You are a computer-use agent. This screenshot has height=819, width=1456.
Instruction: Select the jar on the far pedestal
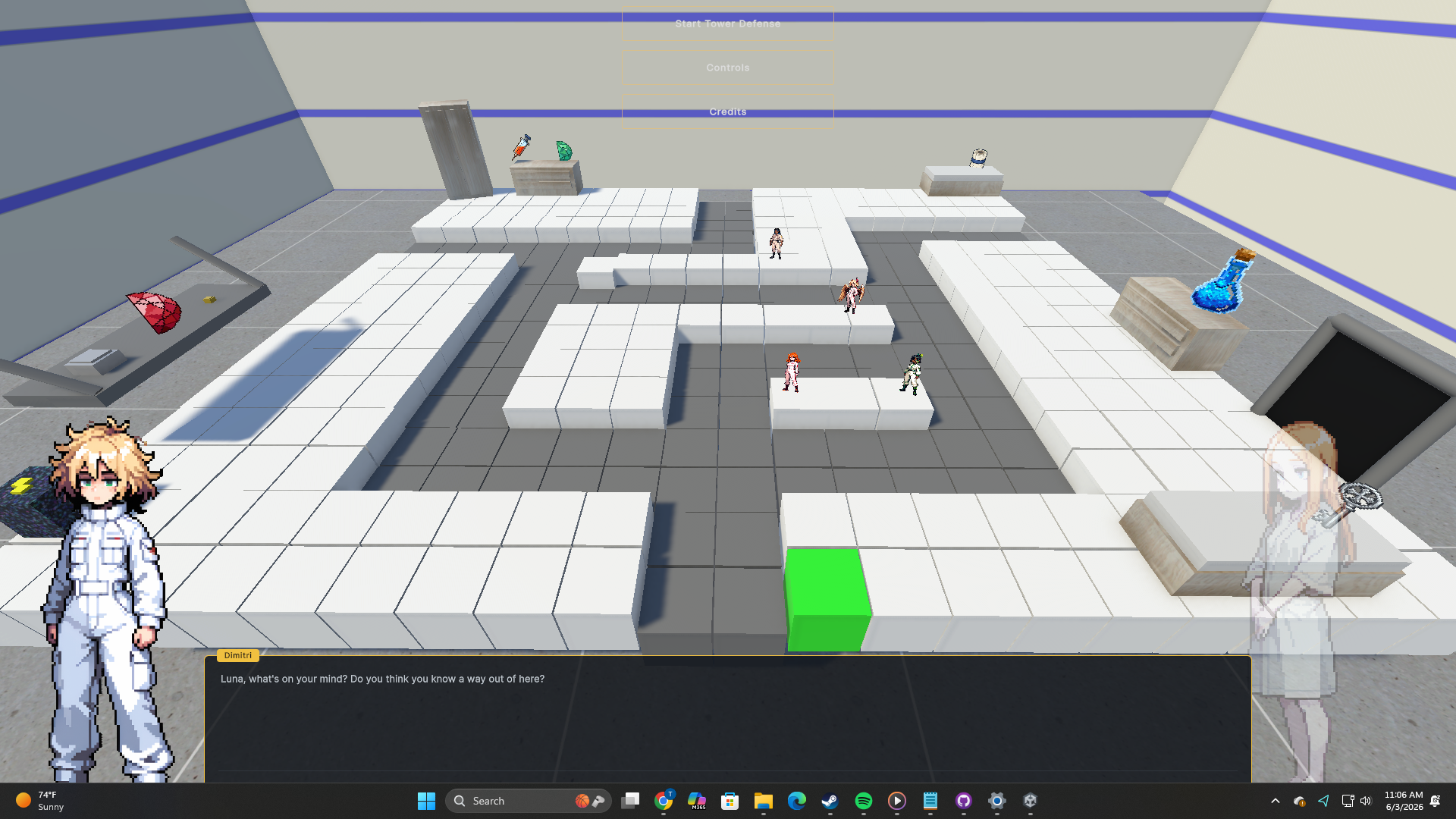(x=978, y=158)
